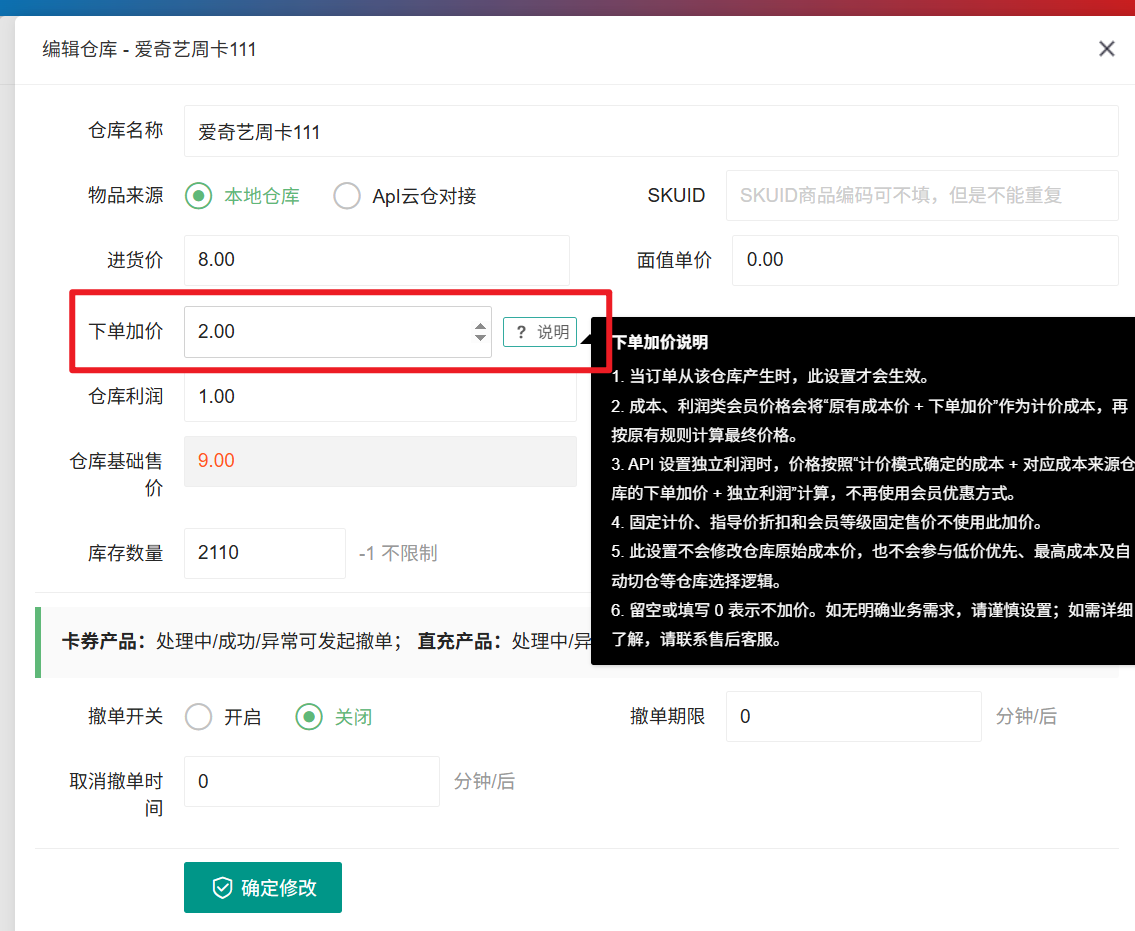Click the 仓库名称 input field

(x=651, y=131)
